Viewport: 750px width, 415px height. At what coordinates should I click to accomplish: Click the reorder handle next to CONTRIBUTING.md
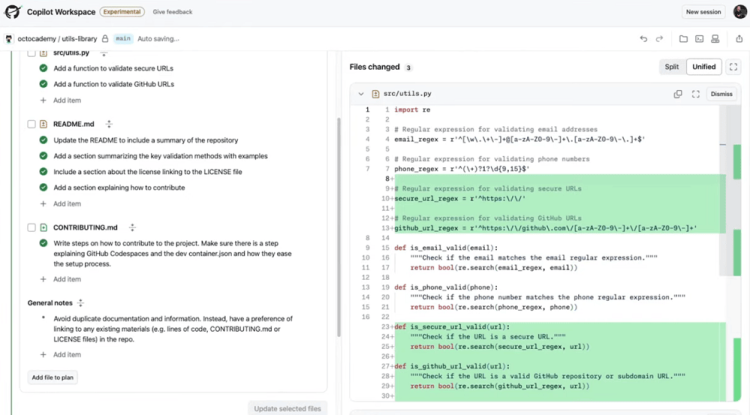click(x=132, y=228)
